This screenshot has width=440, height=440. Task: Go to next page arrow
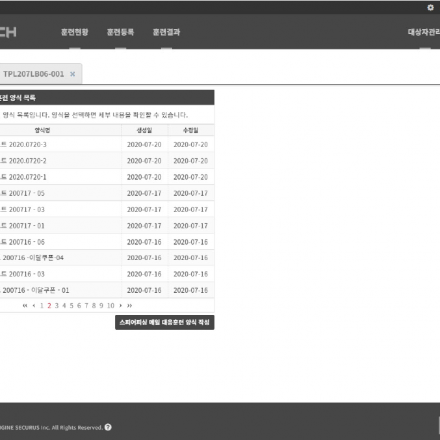pyautogui.click(x=121, y=305)
